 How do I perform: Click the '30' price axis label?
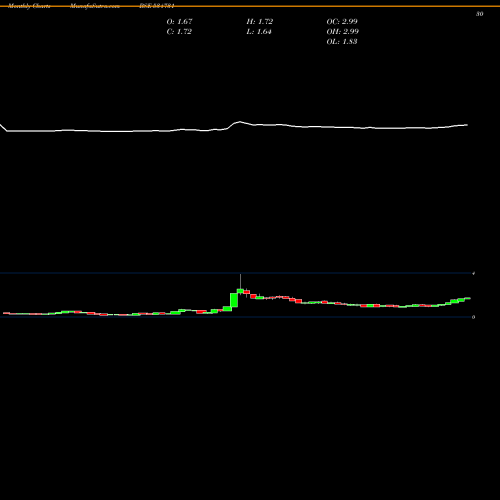pyautogui.click(x=479, y=14)
